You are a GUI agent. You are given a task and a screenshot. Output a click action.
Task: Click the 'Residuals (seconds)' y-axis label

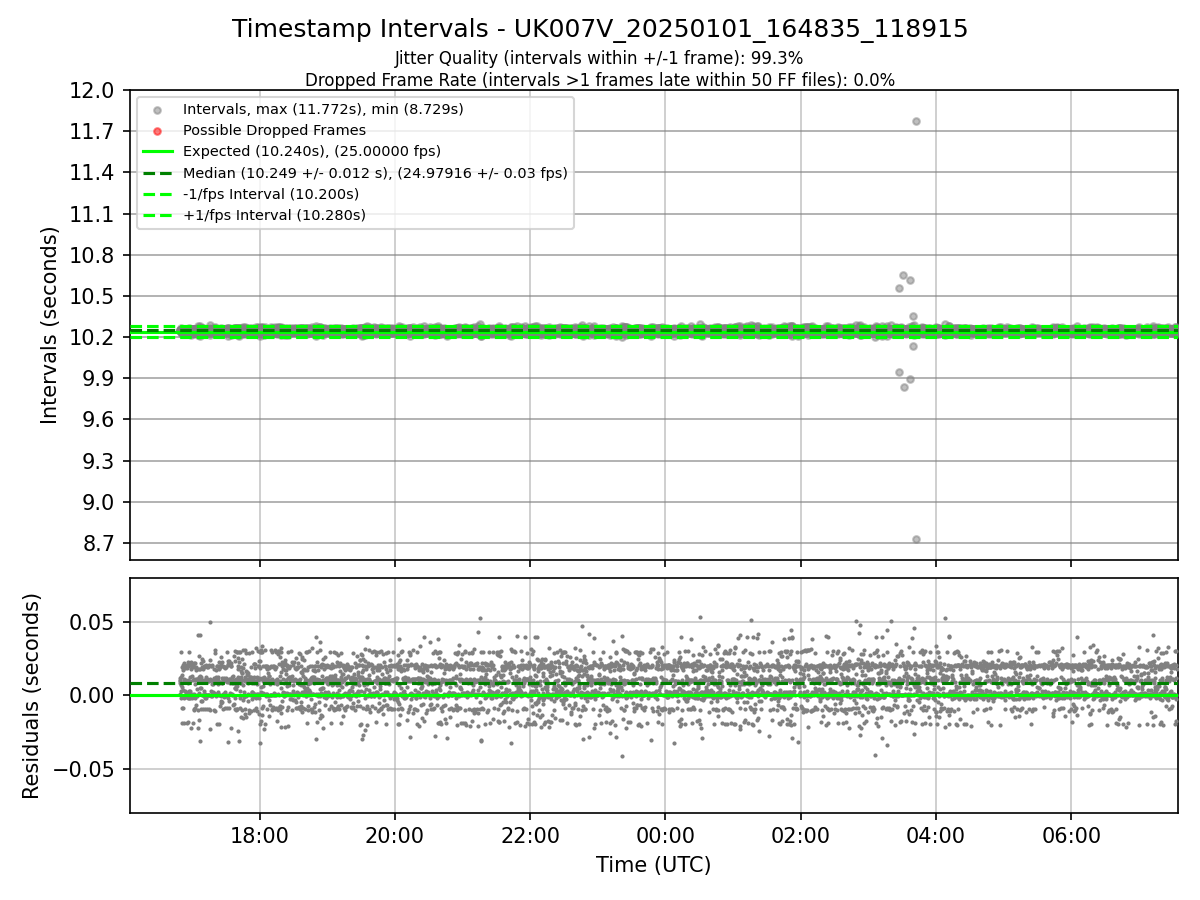[32, 696]
